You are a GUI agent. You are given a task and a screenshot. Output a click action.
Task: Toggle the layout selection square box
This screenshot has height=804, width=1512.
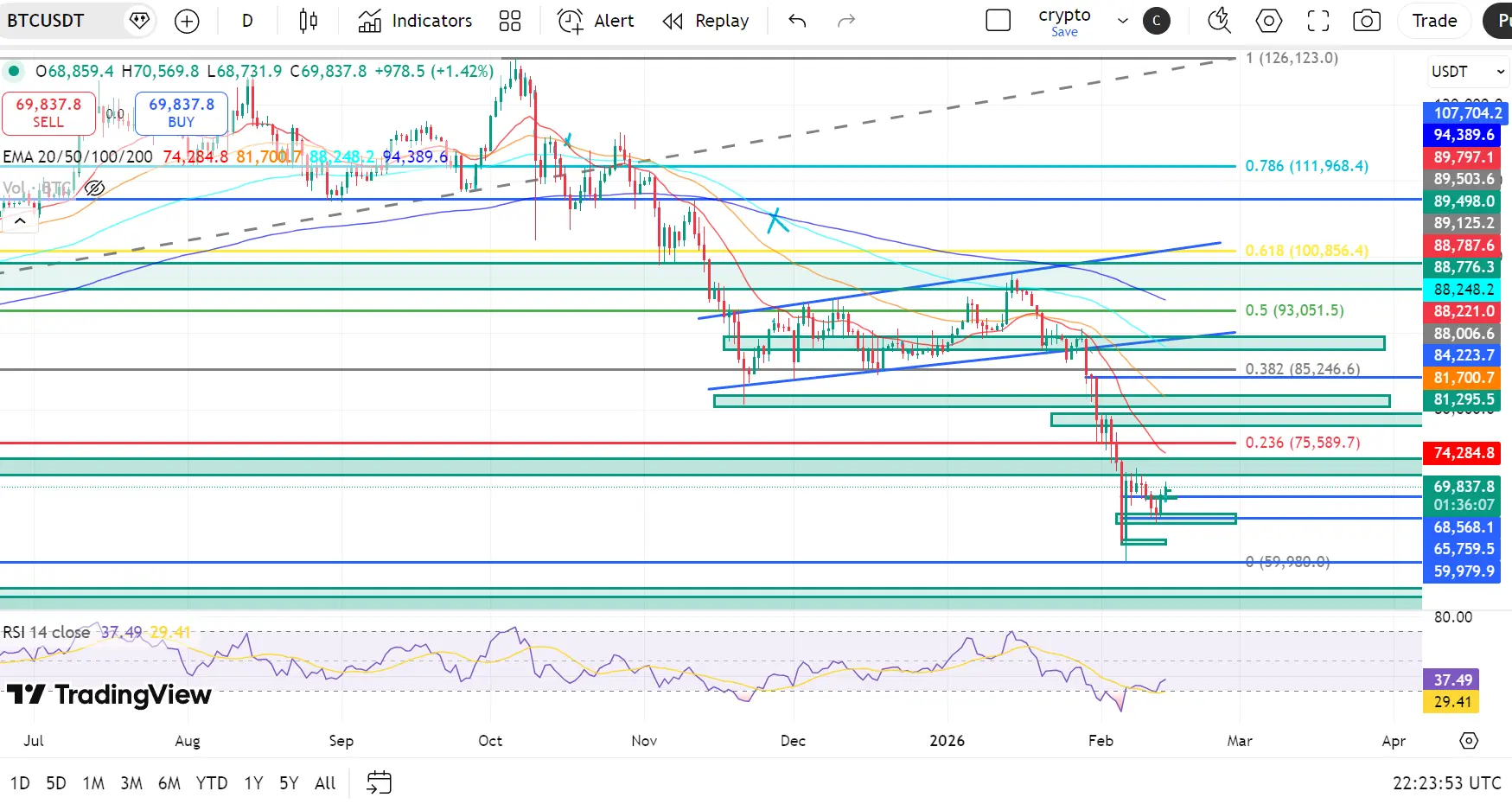(x=998, y=21)
